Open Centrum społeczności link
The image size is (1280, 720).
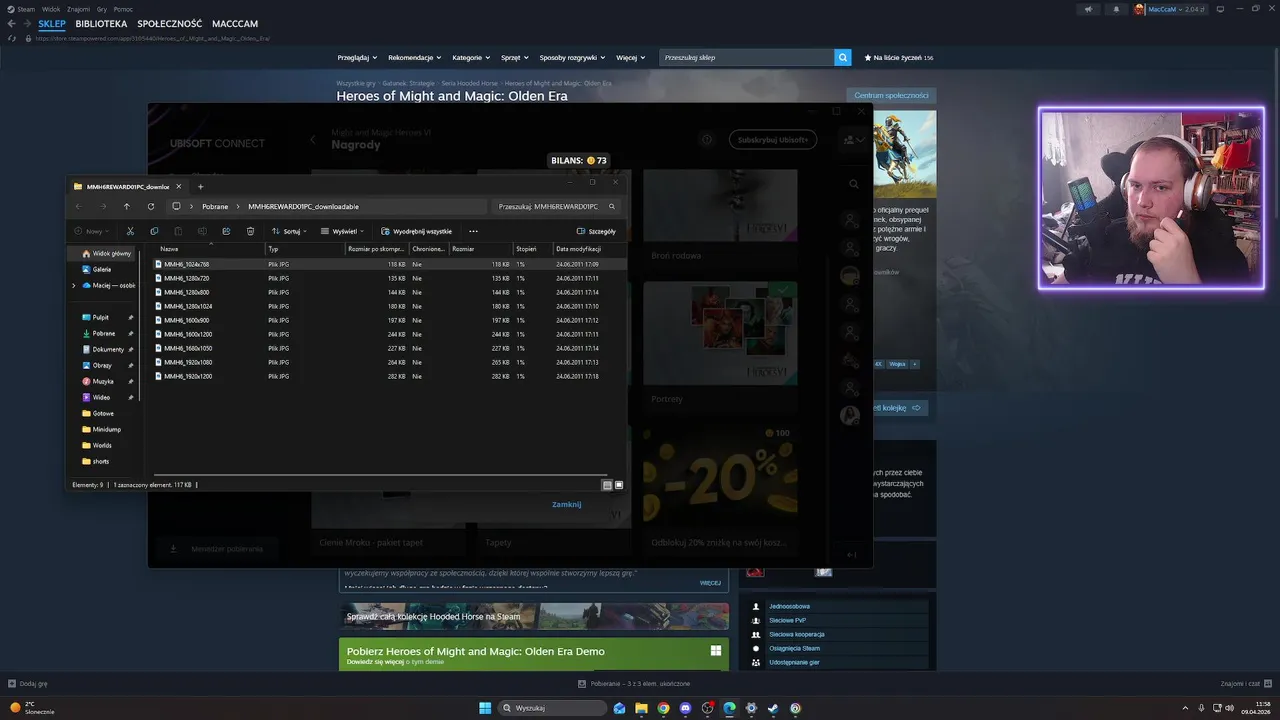coord(891,95)
